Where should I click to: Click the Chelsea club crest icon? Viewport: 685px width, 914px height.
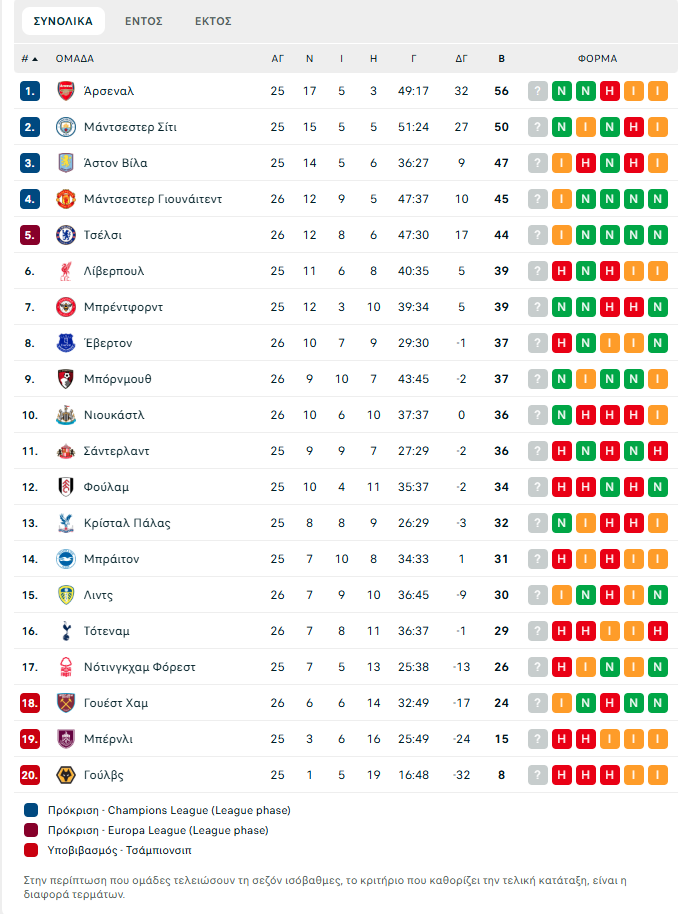coord(66,235)
